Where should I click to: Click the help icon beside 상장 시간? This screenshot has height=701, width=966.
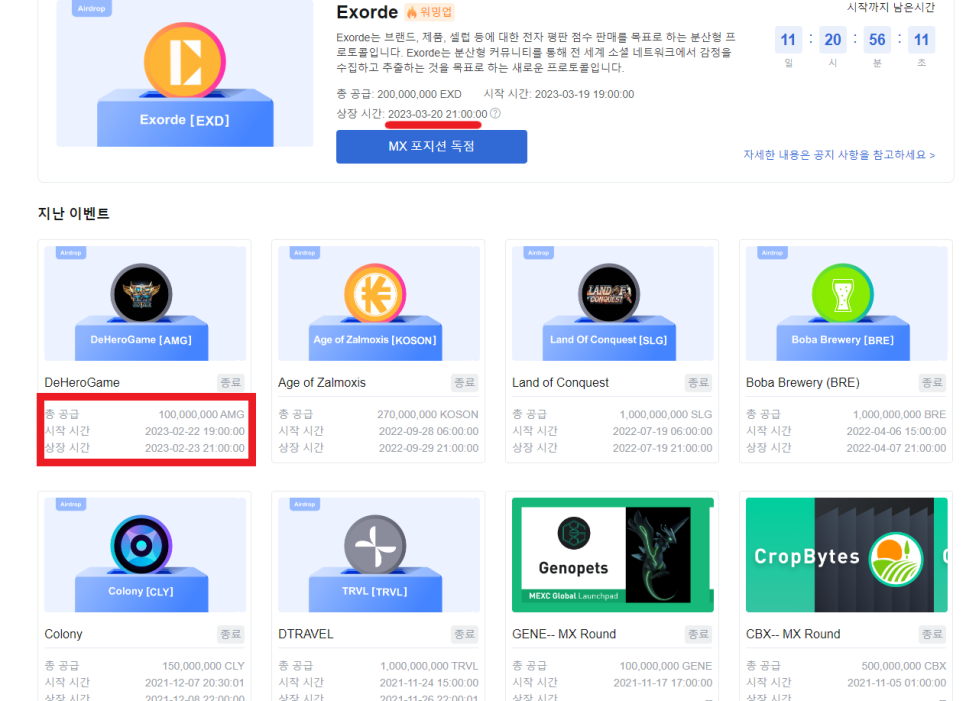495,113
